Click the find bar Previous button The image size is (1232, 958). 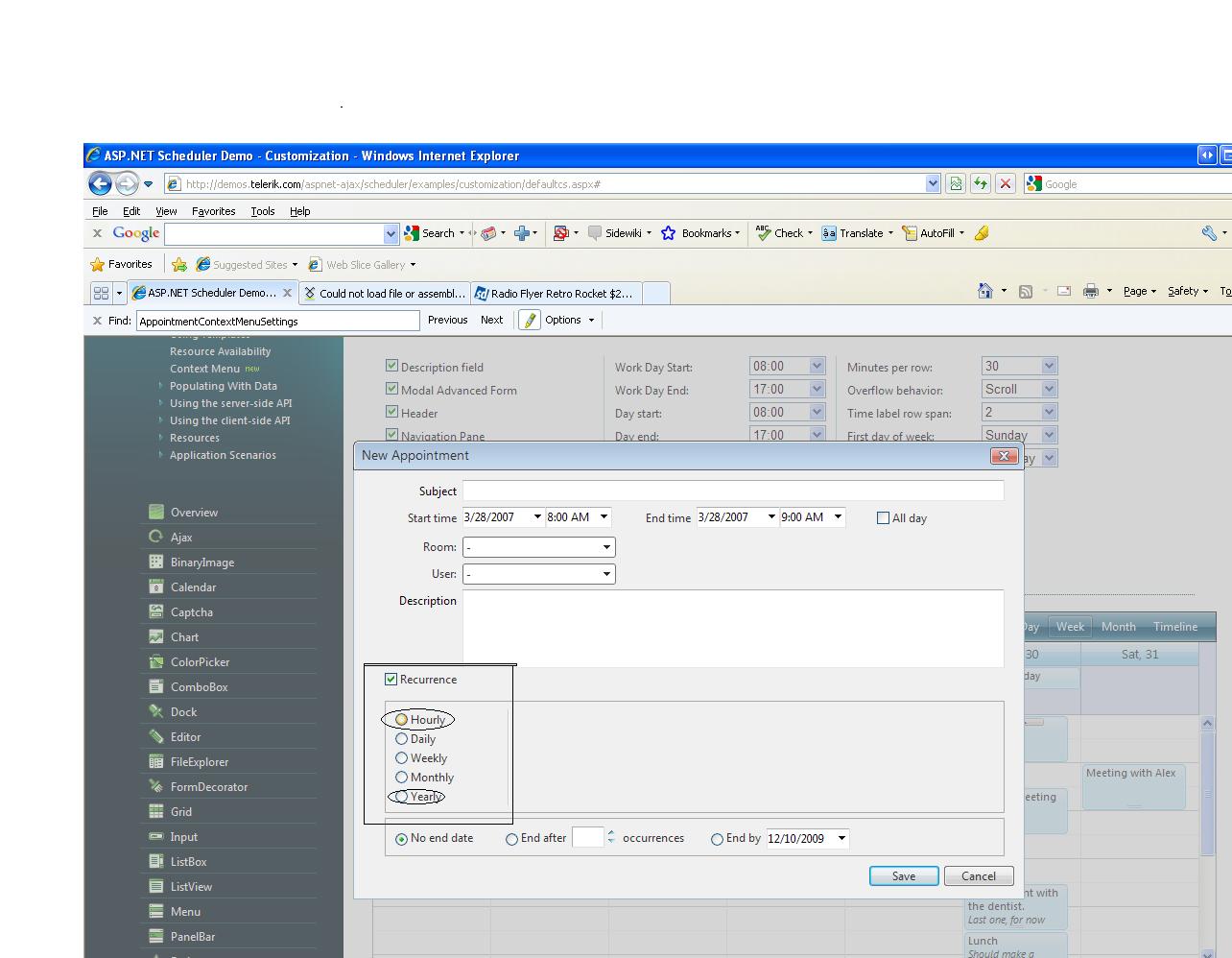pos(448,321)
